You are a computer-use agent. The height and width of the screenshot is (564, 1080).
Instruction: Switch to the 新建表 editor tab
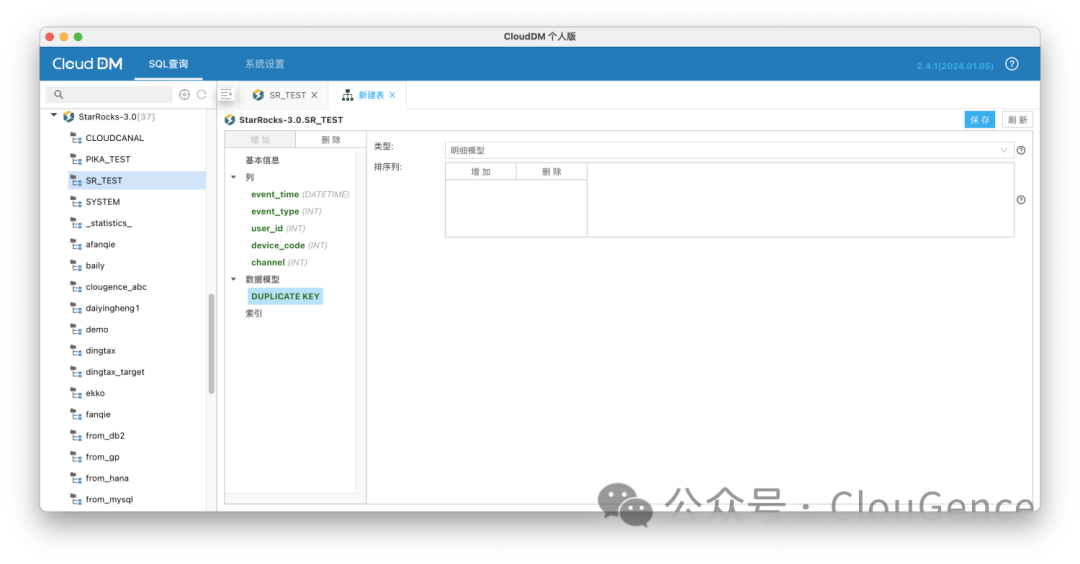[x=371, y=95]
